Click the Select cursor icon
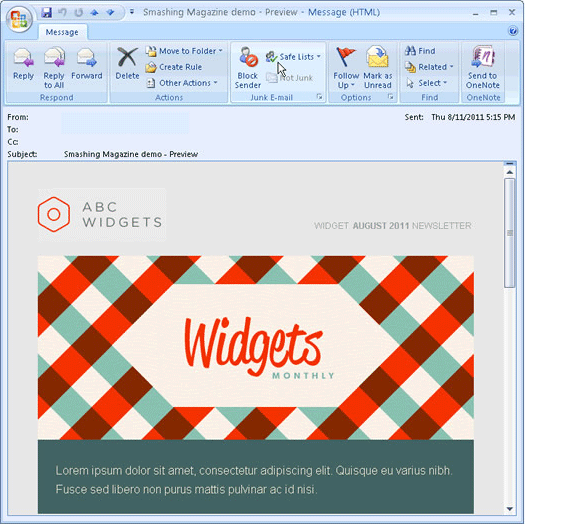Viewport: 574px width, 524px height. click(x=410, y=83)
